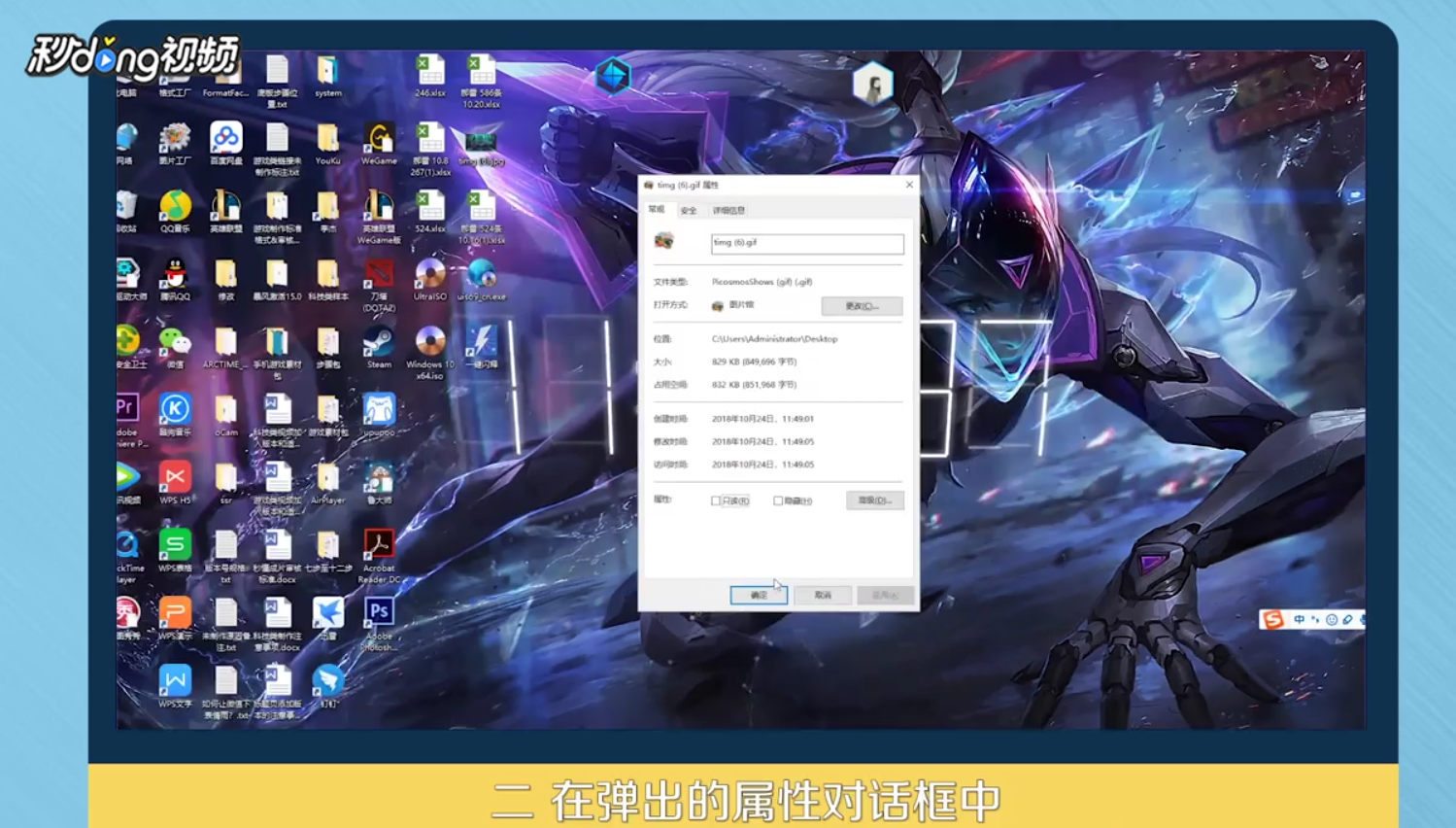1456x828 pixels.
Task: Click the 更改(C)... button for open-with program
Action: coord(862,305)
